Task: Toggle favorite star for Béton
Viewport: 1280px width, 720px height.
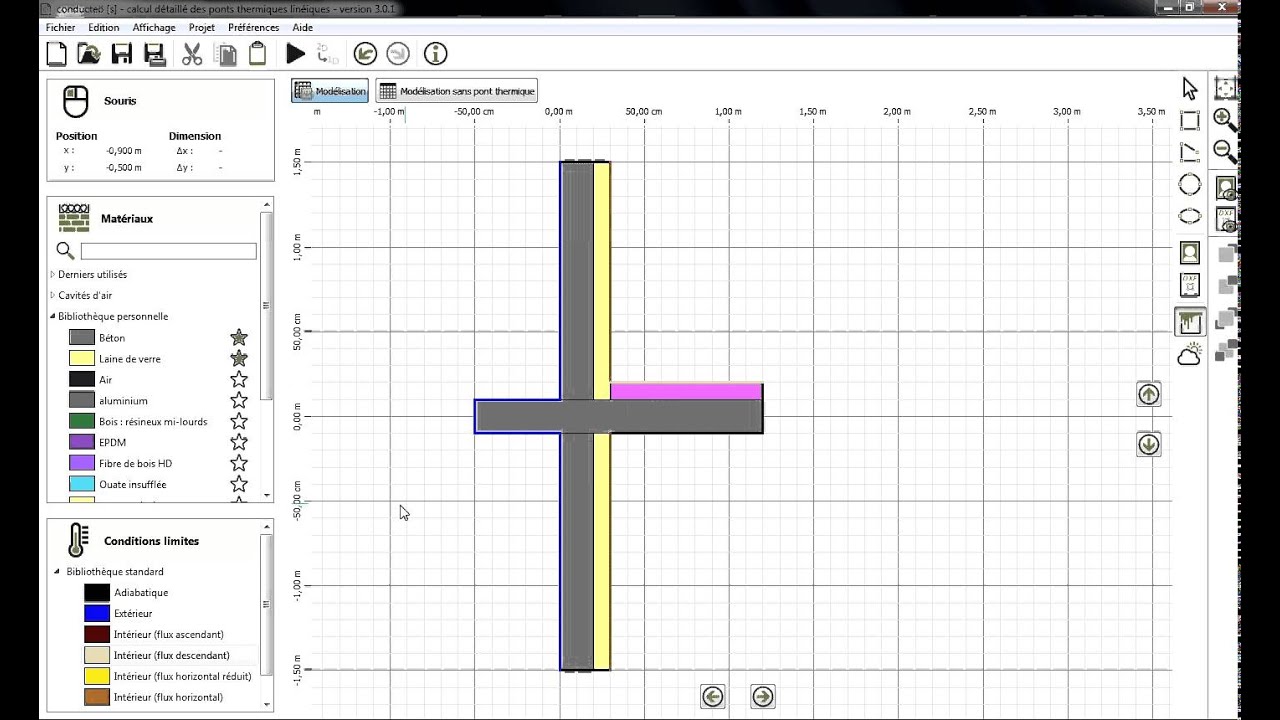Action: 239,338
